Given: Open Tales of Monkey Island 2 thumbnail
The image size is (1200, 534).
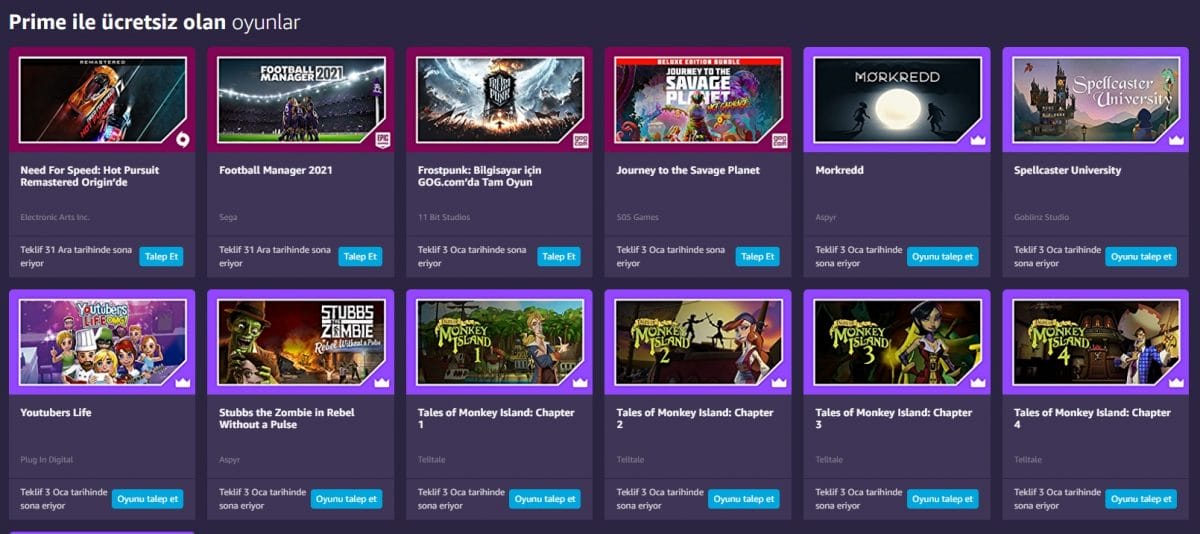Looking at the screenshot, I should 698,342.
